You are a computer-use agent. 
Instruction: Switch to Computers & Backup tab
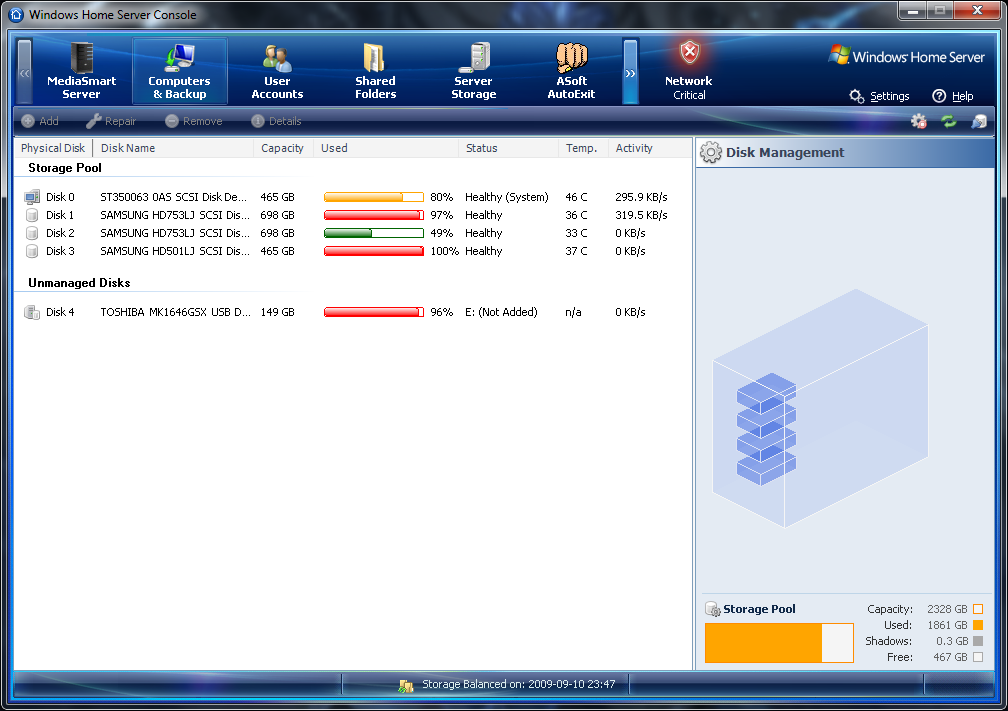point(179,71)
